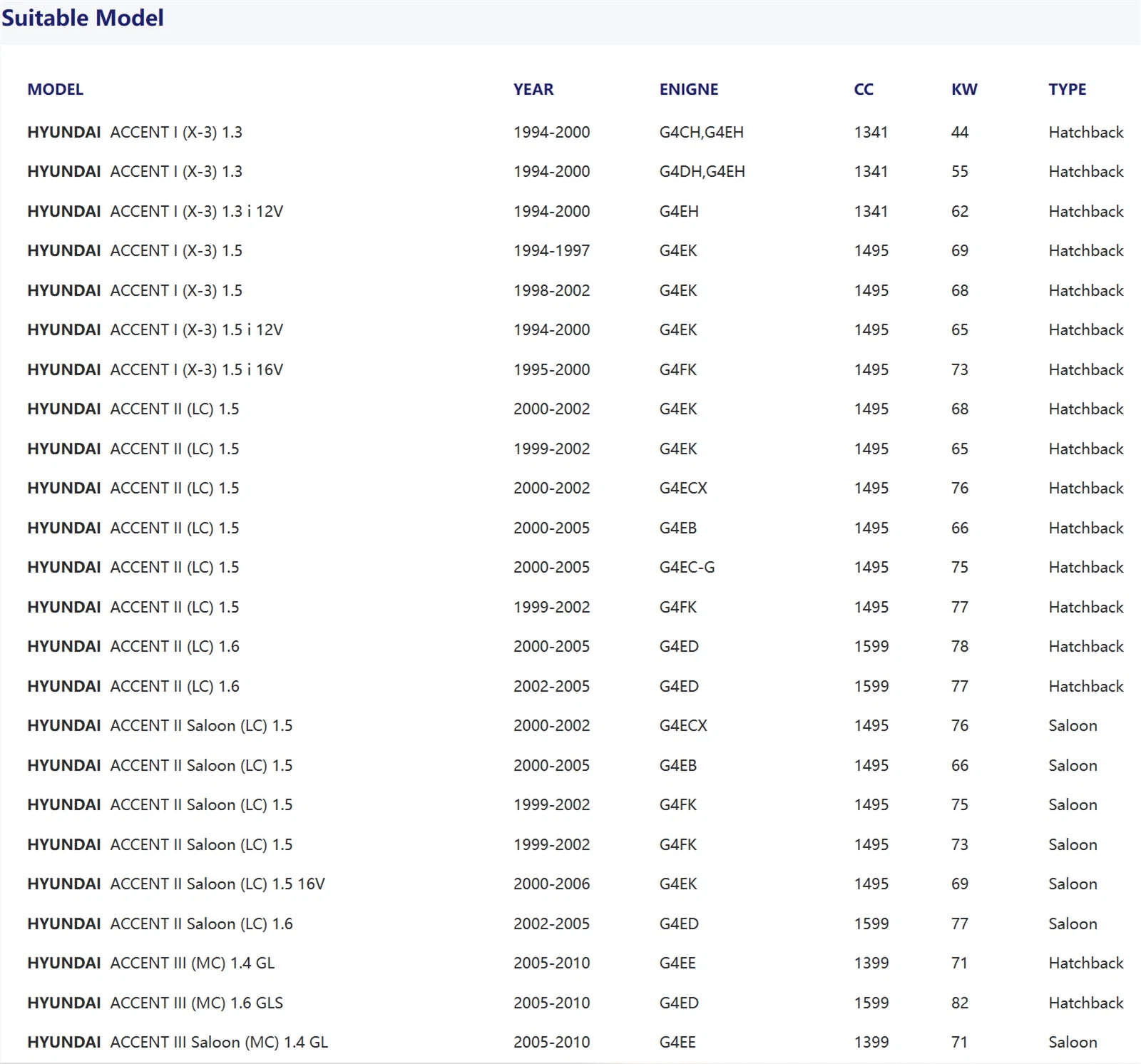Click model ACCENT III (MC) 1.6 GLS

(x=197, y=1003)
